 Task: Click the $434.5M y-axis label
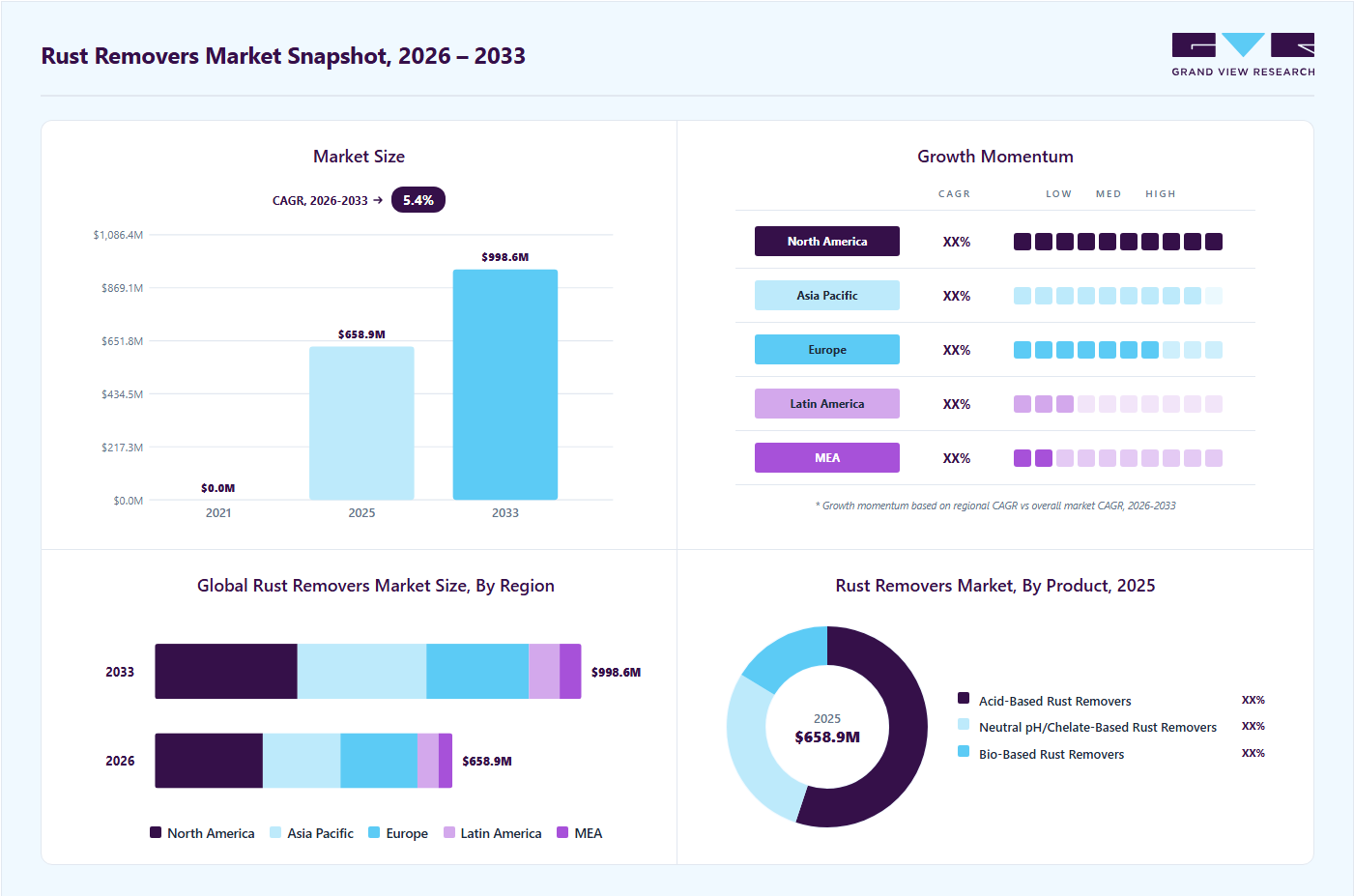coord(122,394)
